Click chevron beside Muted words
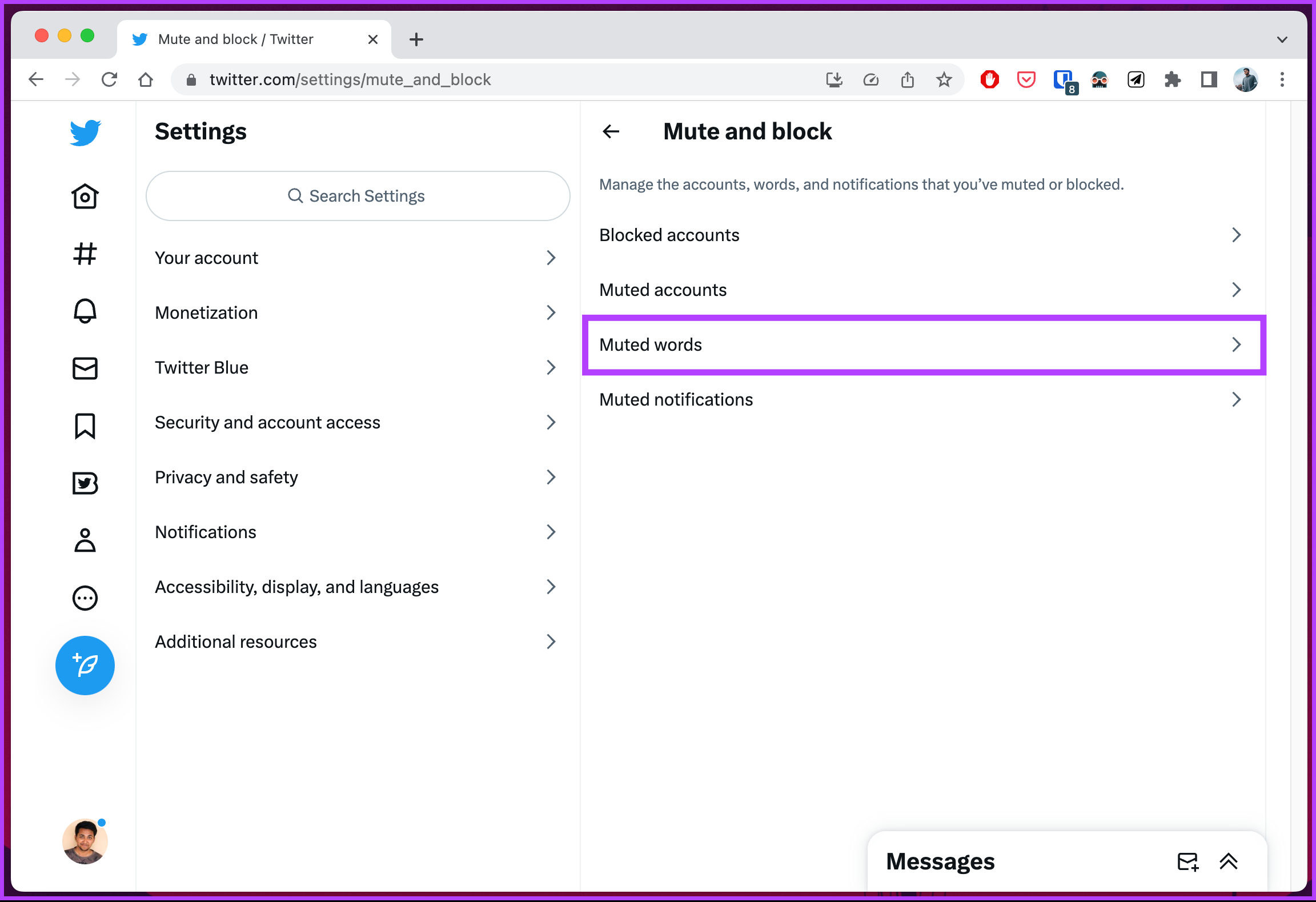This screenshot has width=1316, height=902. pos(1237,344)
